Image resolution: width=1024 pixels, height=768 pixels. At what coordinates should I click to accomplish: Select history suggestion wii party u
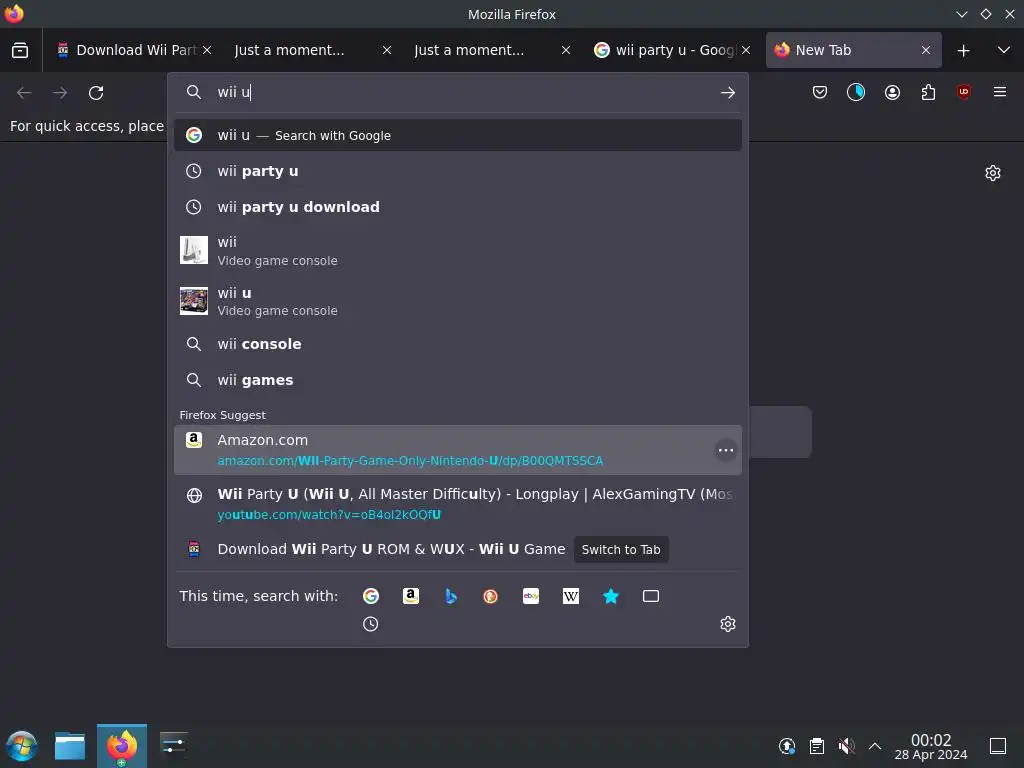click(458, 171)
